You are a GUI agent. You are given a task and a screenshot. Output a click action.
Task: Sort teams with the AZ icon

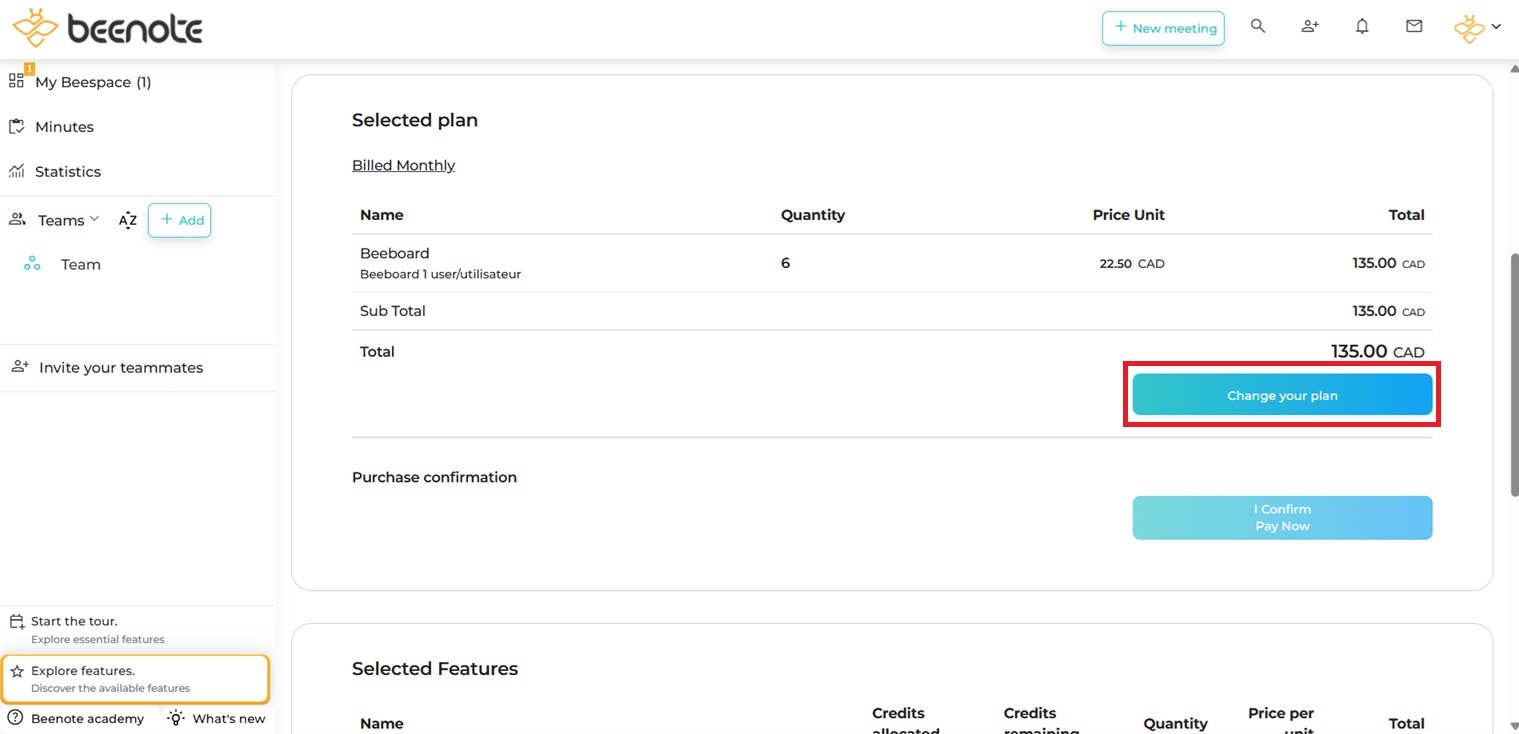click(x=127, y=221)
